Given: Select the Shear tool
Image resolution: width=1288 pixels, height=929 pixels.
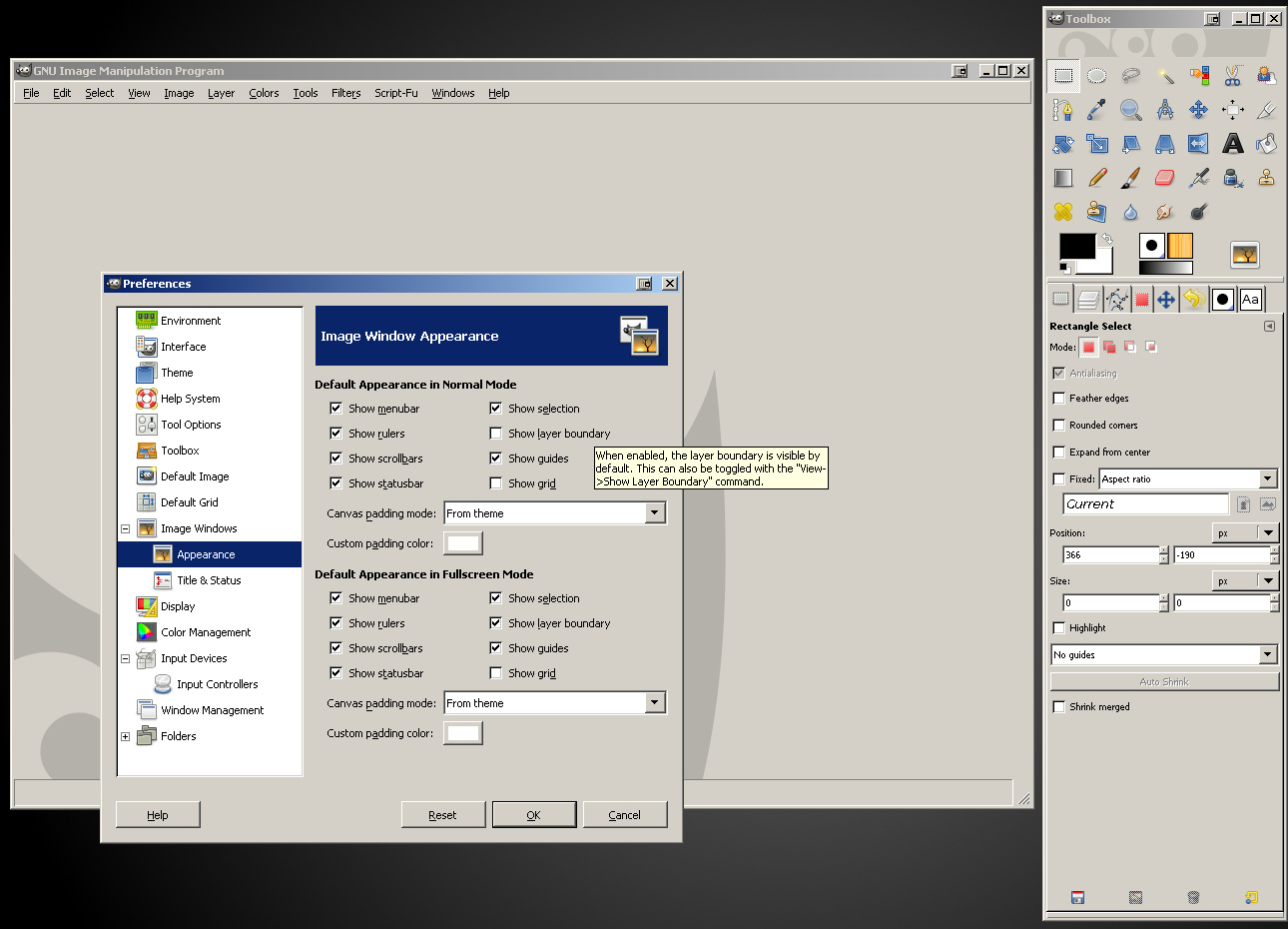Looking at the screenshot, I should click(x=1131, y=144).
